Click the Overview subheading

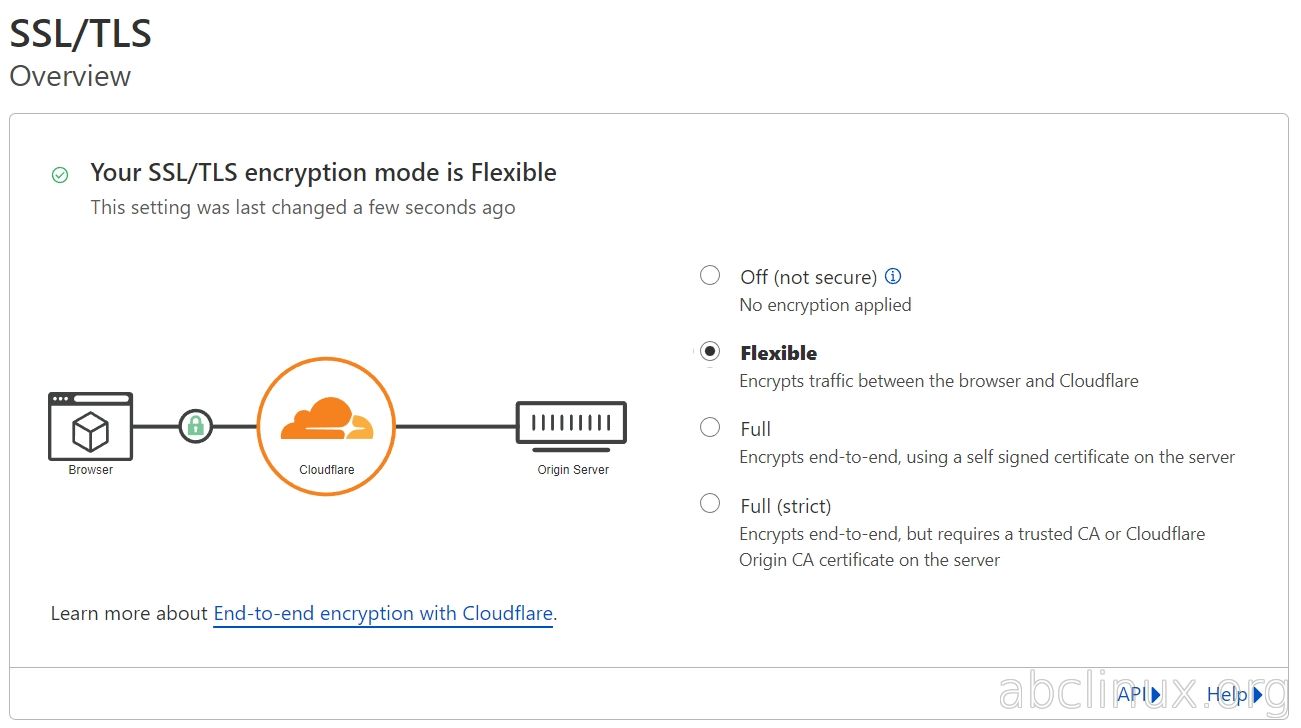pyautogui.click(x=70, y=76)
